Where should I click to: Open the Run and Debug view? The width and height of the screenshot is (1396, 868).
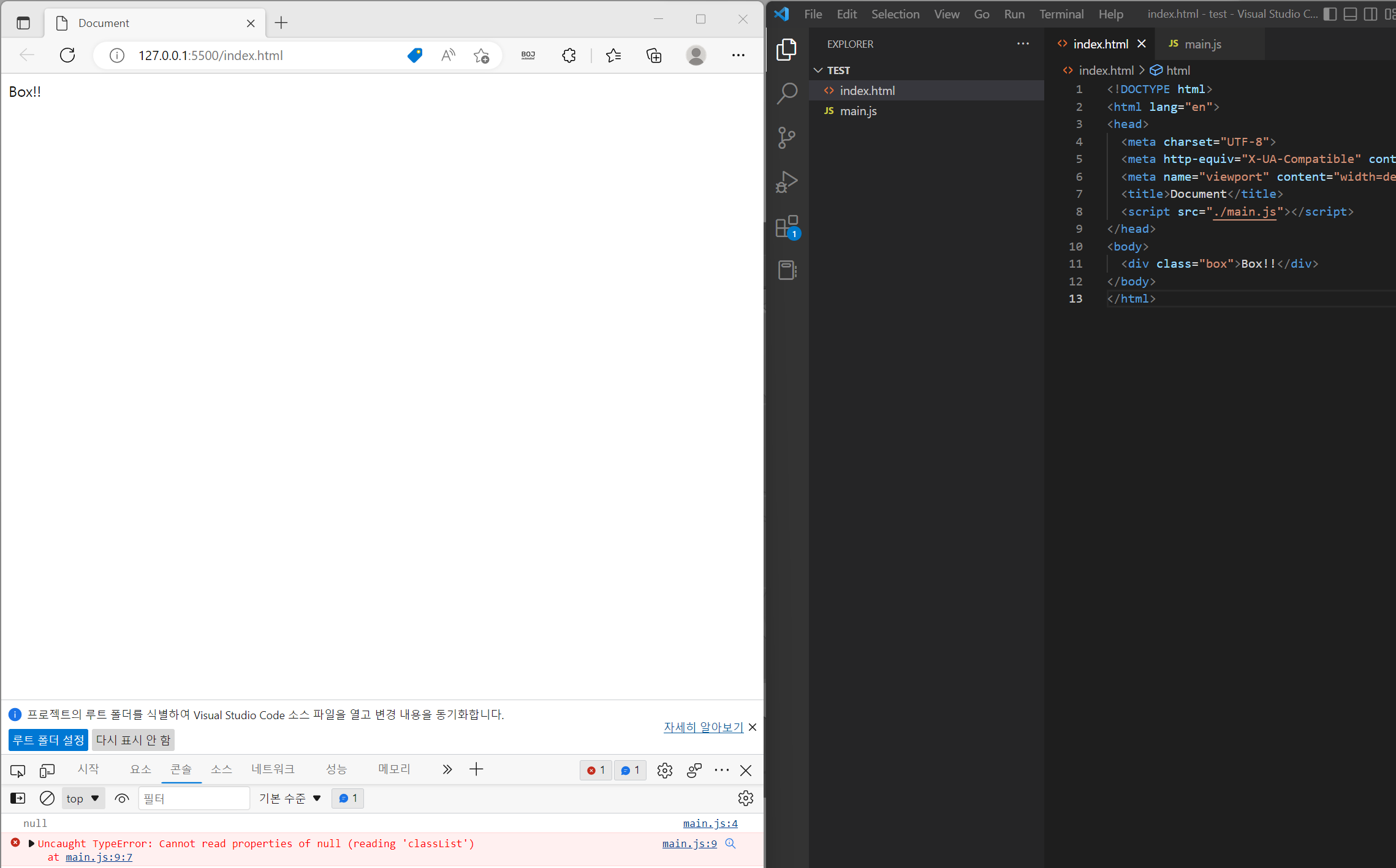tap(787, 182)
